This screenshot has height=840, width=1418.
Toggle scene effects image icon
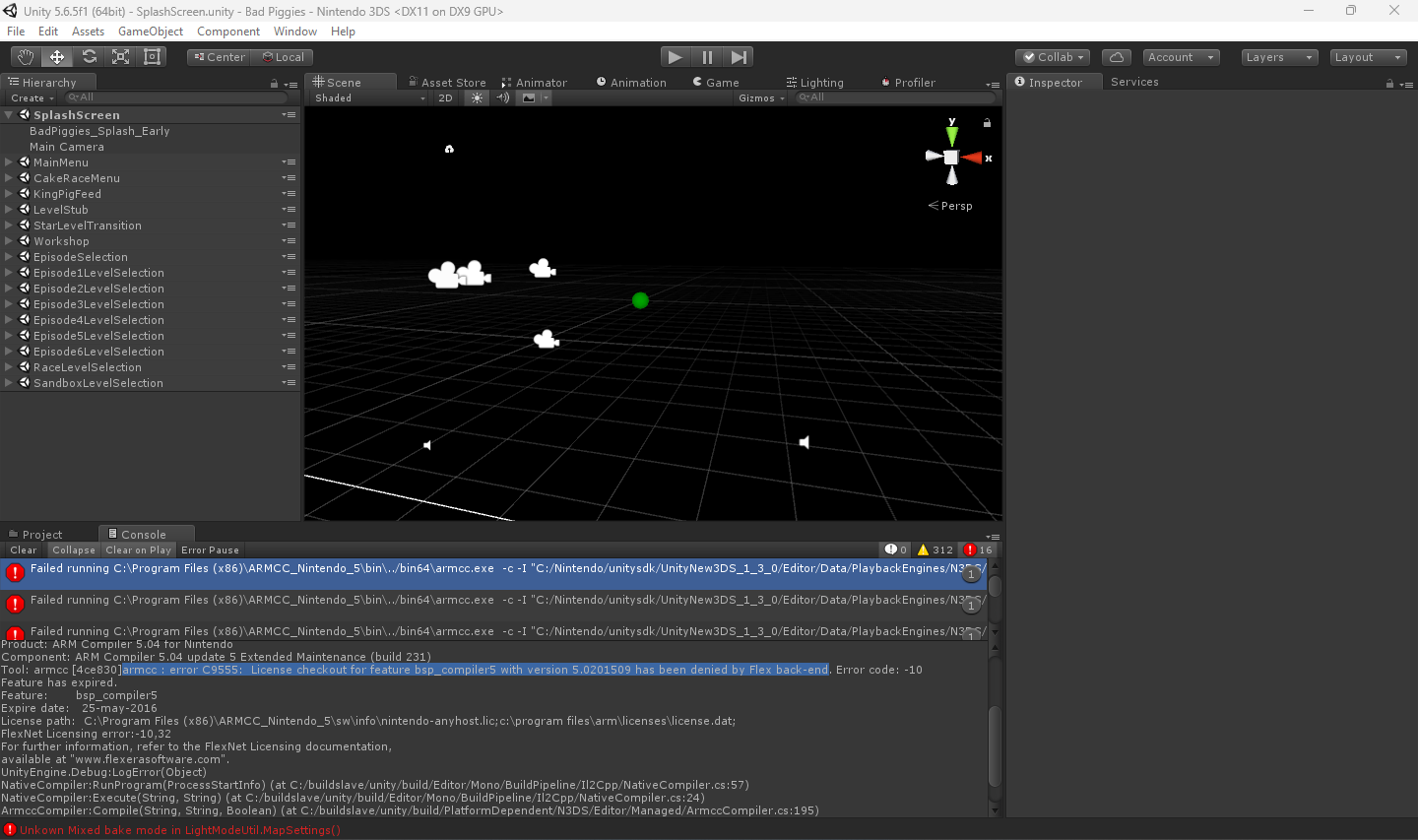click(530, 97)
